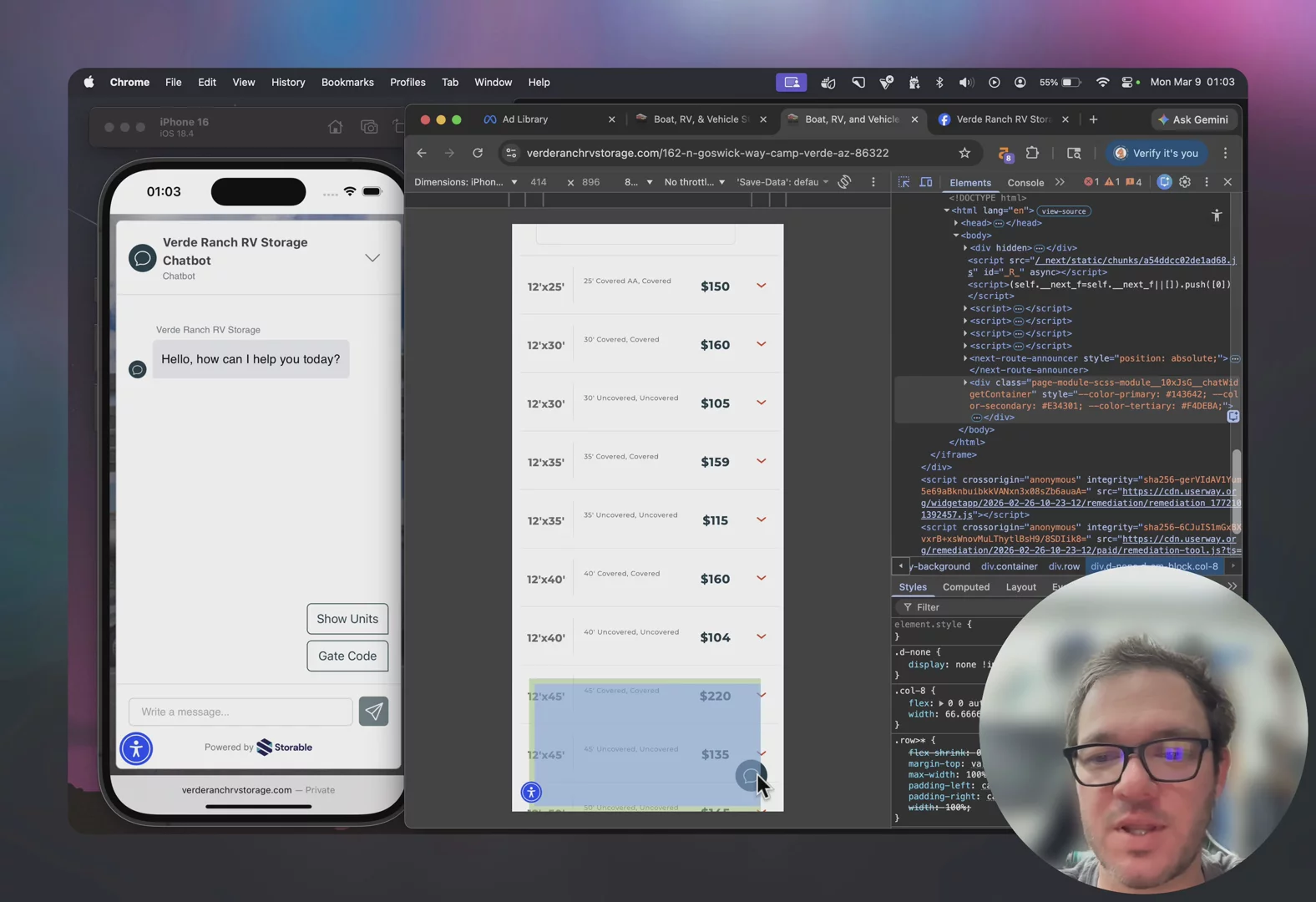
Task: Expand the $159 12'x35' covered row
Action: 762,461
